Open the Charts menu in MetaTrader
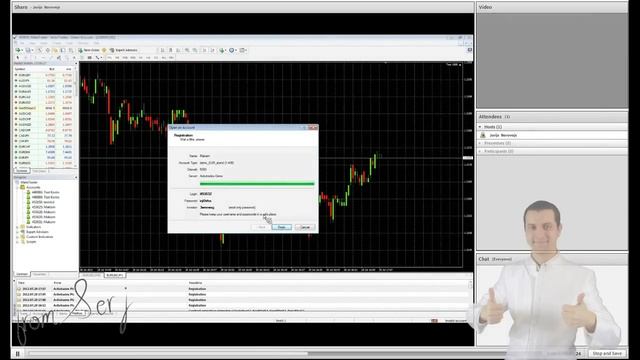Image resolution: width=640 pixels, height=360 pixels. coord(57,43)
